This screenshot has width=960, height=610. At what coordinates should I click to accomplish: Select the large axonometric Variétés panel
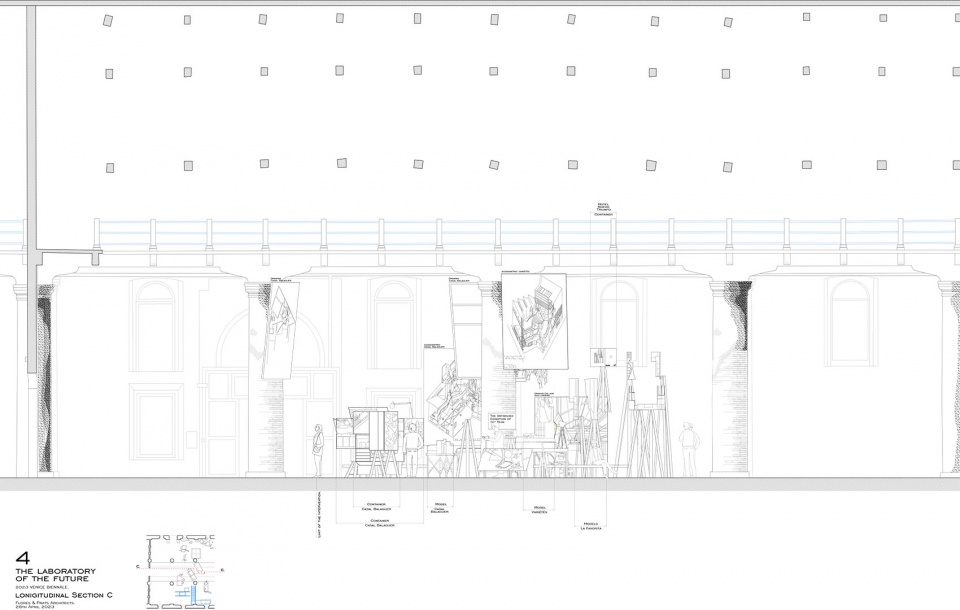tap(534, 322)
